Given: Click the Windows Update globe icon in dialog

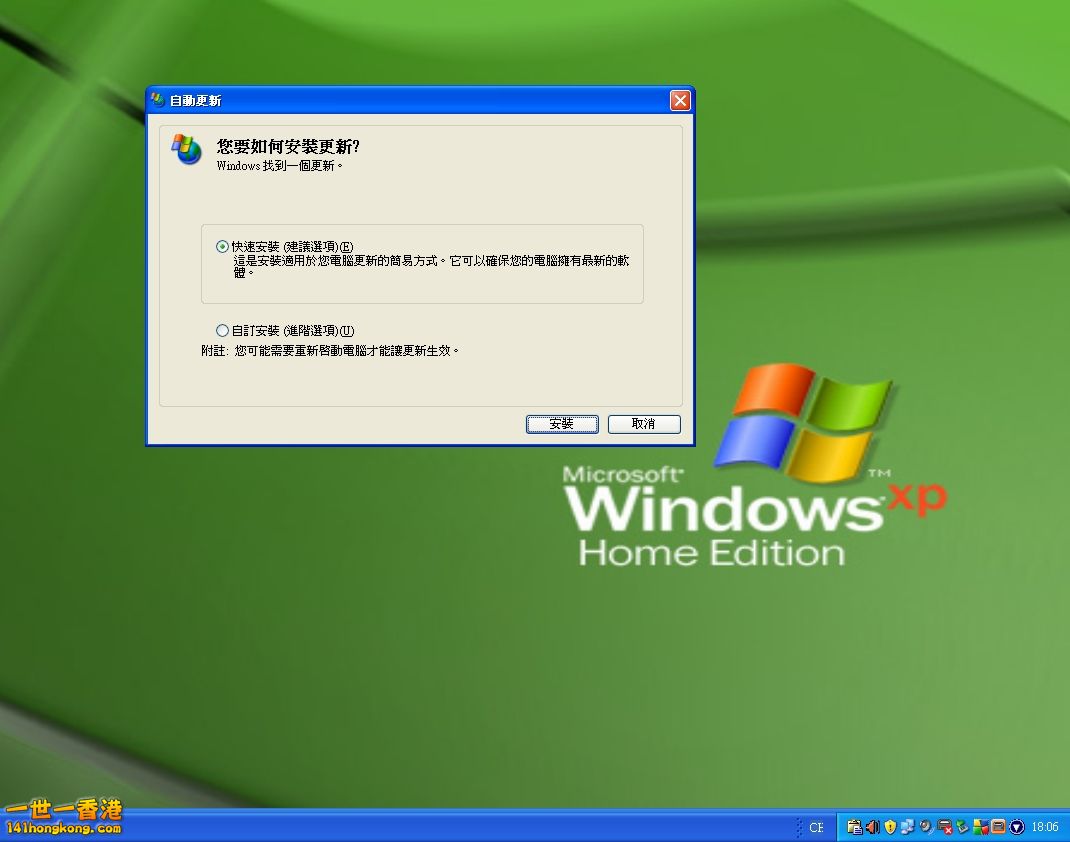Looking at the screenshot, I should (x=186, y=149).
